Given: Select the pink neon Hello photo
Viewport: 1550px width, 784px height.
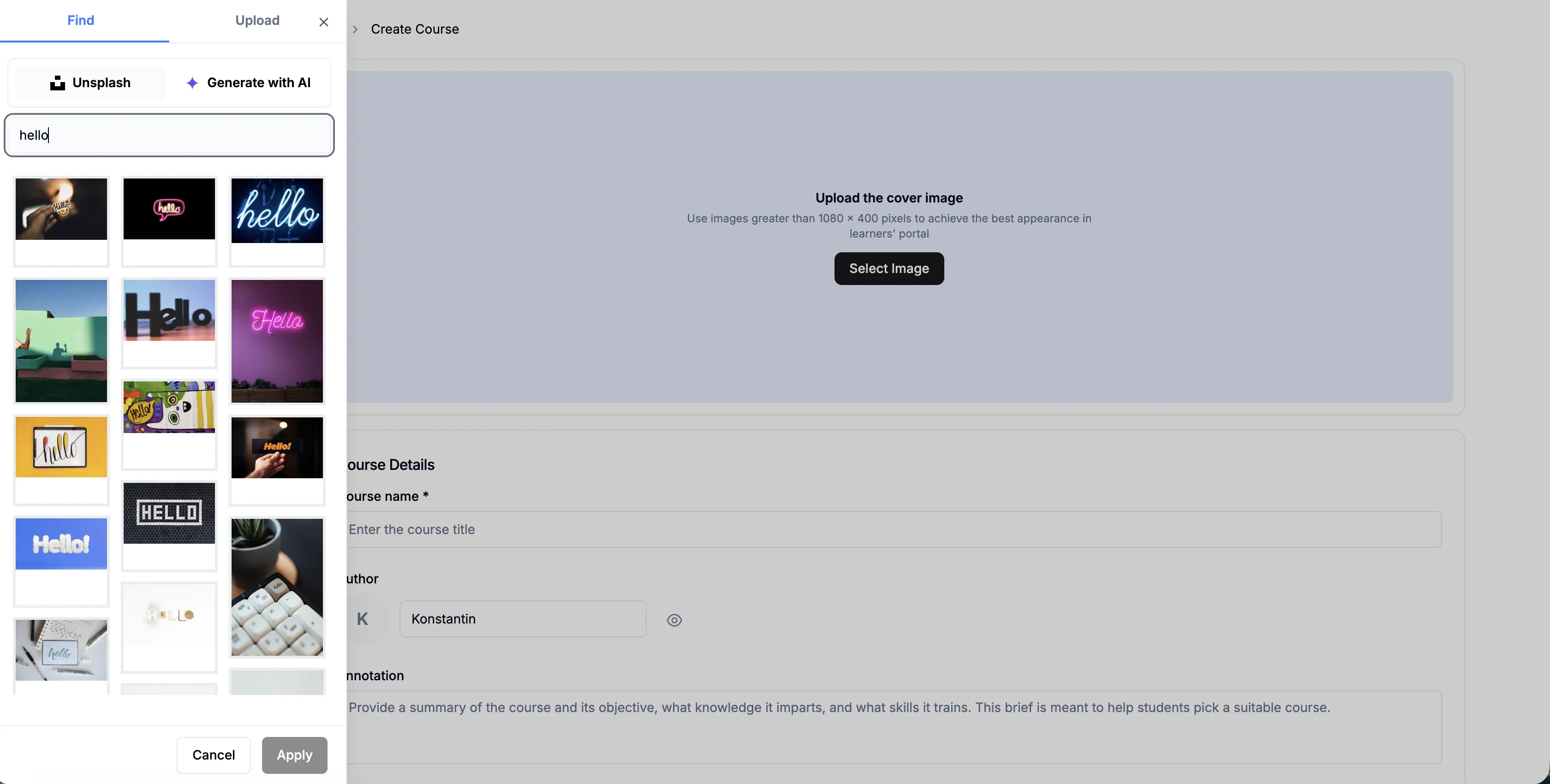Looking at the screenshot, I should 277,340.
